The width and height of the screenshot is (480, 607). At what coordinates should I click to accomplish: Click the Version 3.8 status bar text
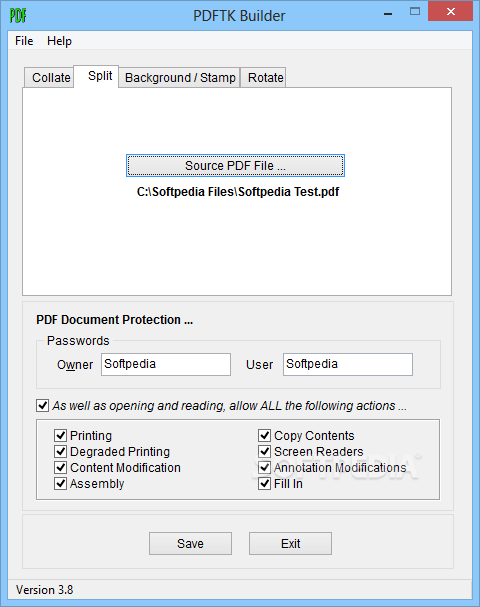pyautogui.click(x=45, y=590)
